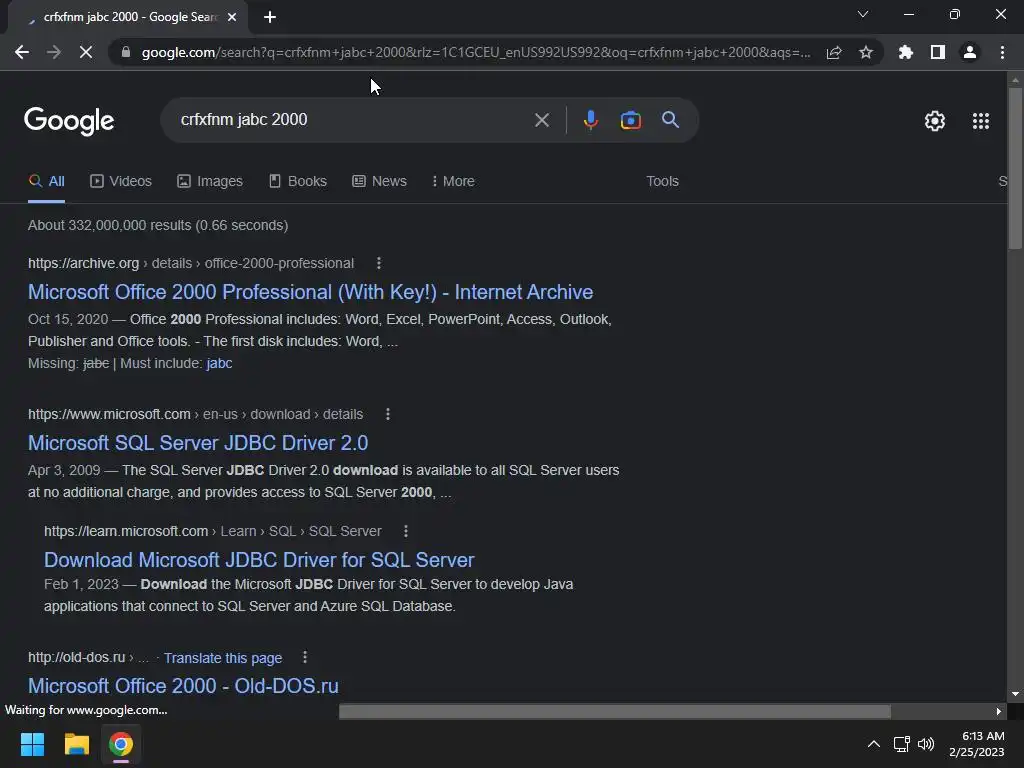Open Microsoft Office 2000 Professional result
Viewport: 1024px width, 768px height.
(310, 292)
